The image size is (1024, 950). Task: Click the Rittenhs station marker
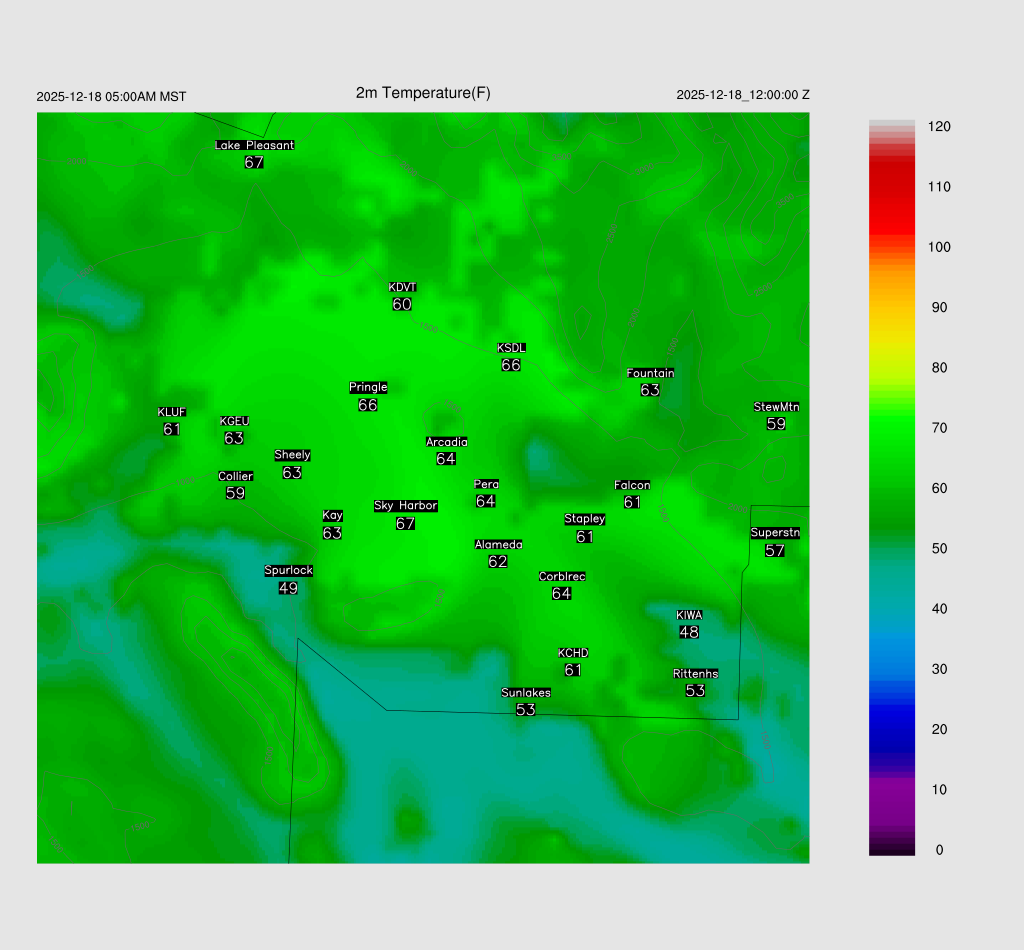click(x=695, y=682)
